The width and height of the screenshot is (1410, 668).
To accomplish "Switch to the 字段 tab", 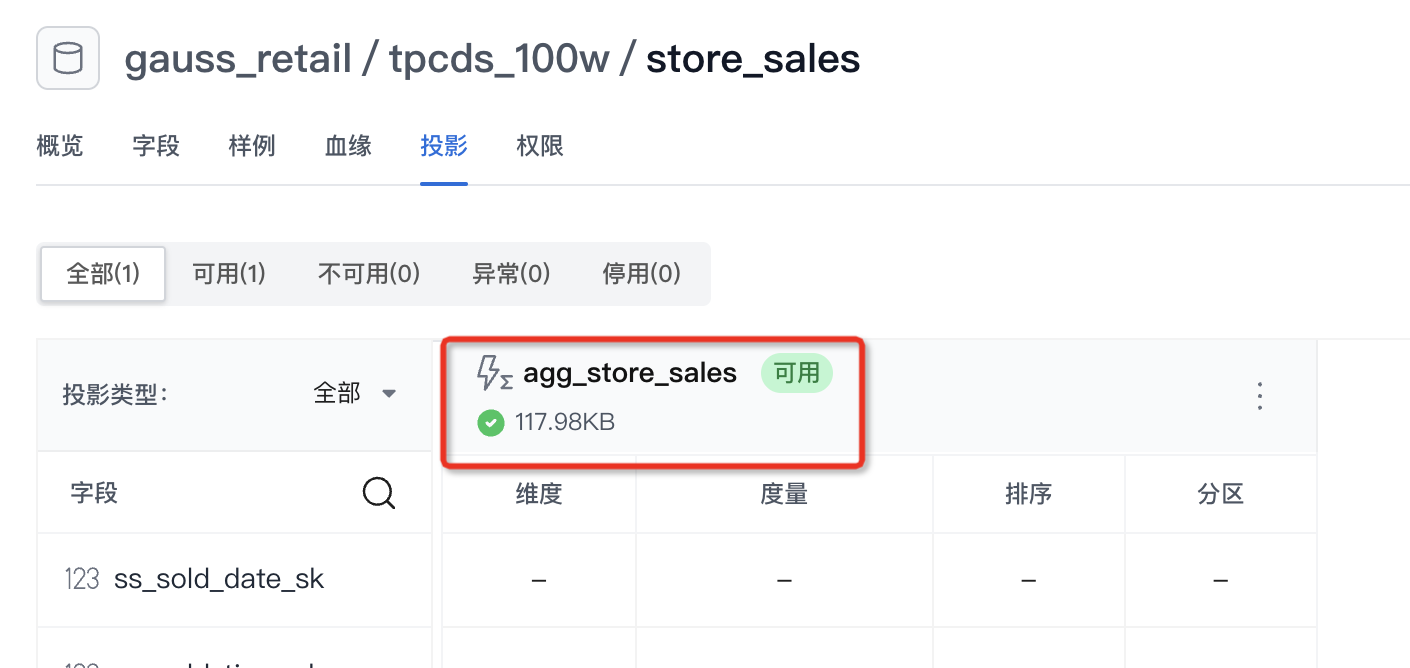I will coord(156,146).
